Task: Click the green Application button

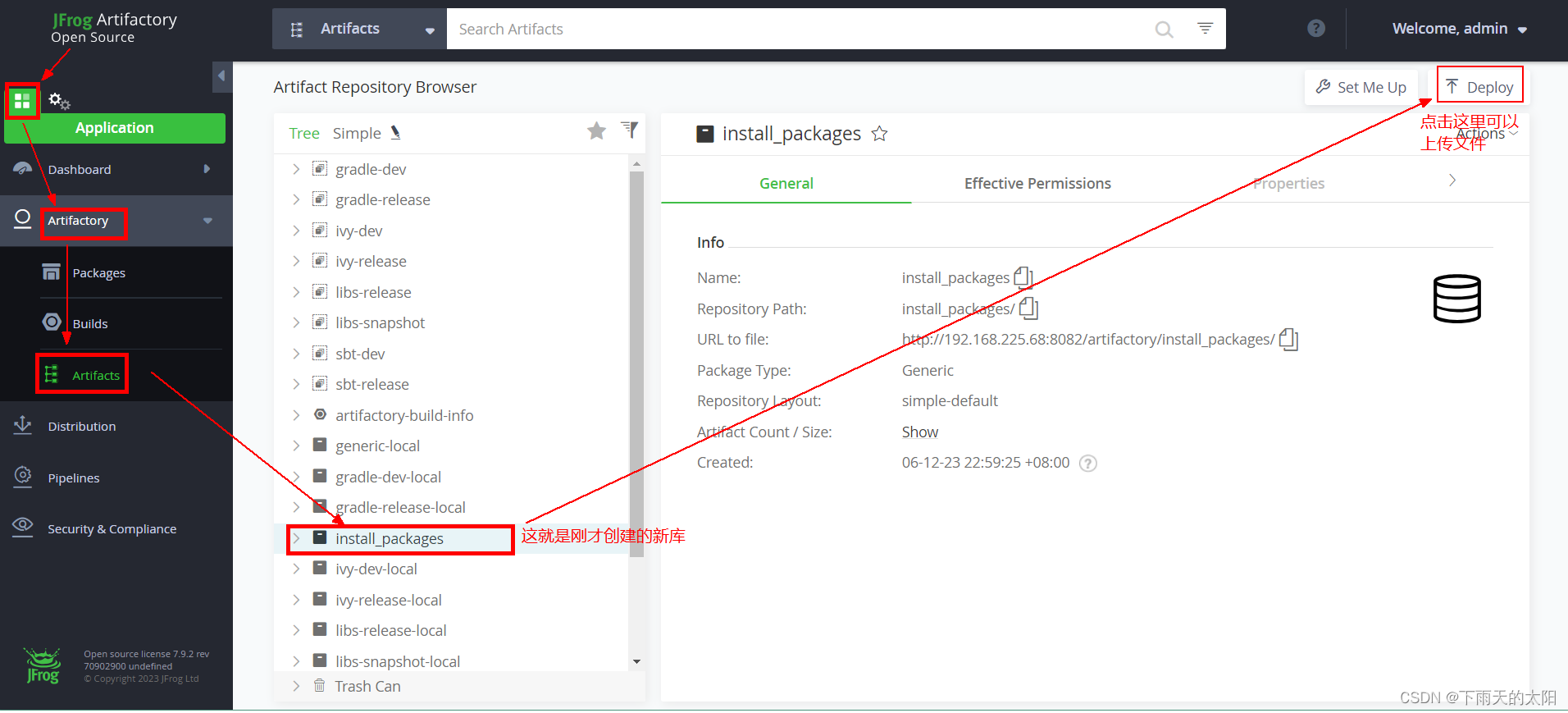Action: click(115, 128)
